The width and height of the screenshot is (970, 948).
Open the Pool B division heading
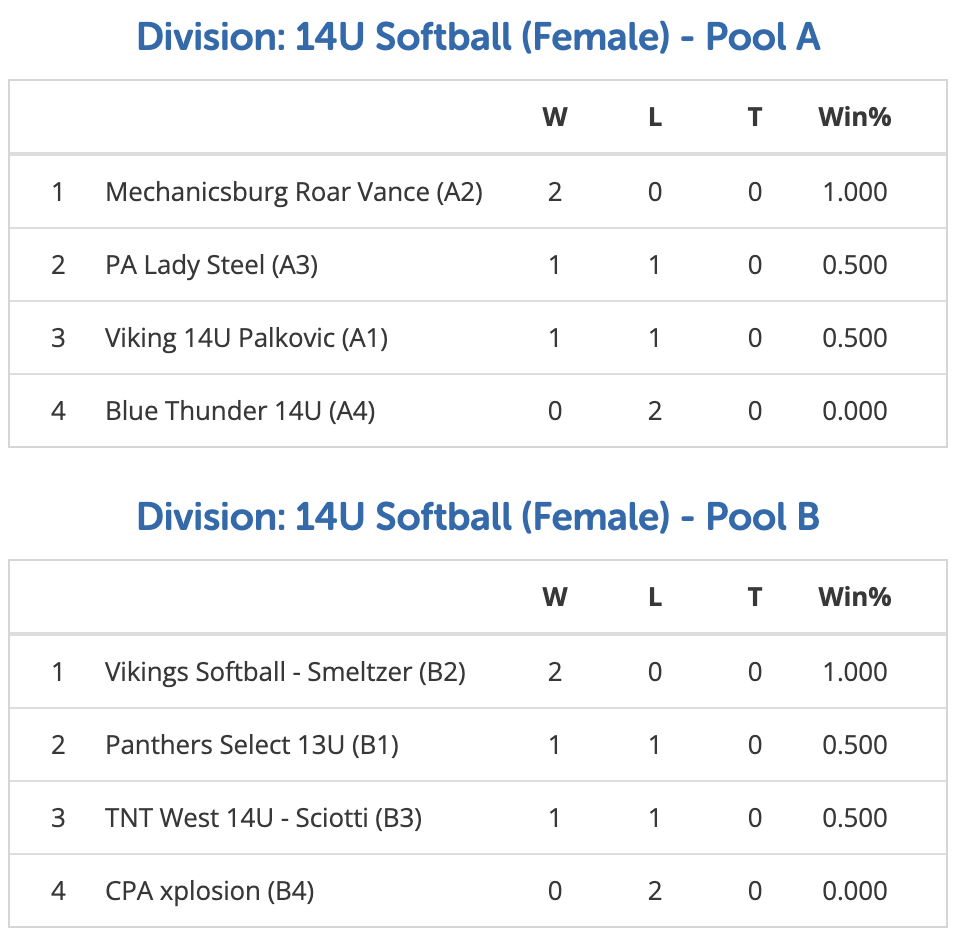coord(478,517)
